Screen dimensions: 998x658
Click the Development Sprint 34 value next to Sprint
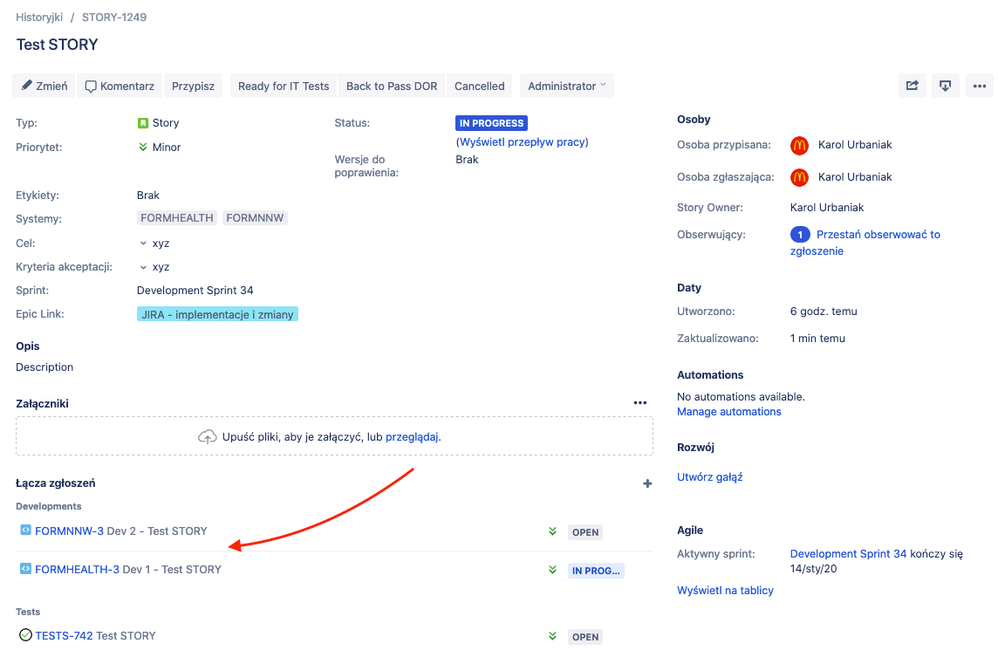[195, 290]
